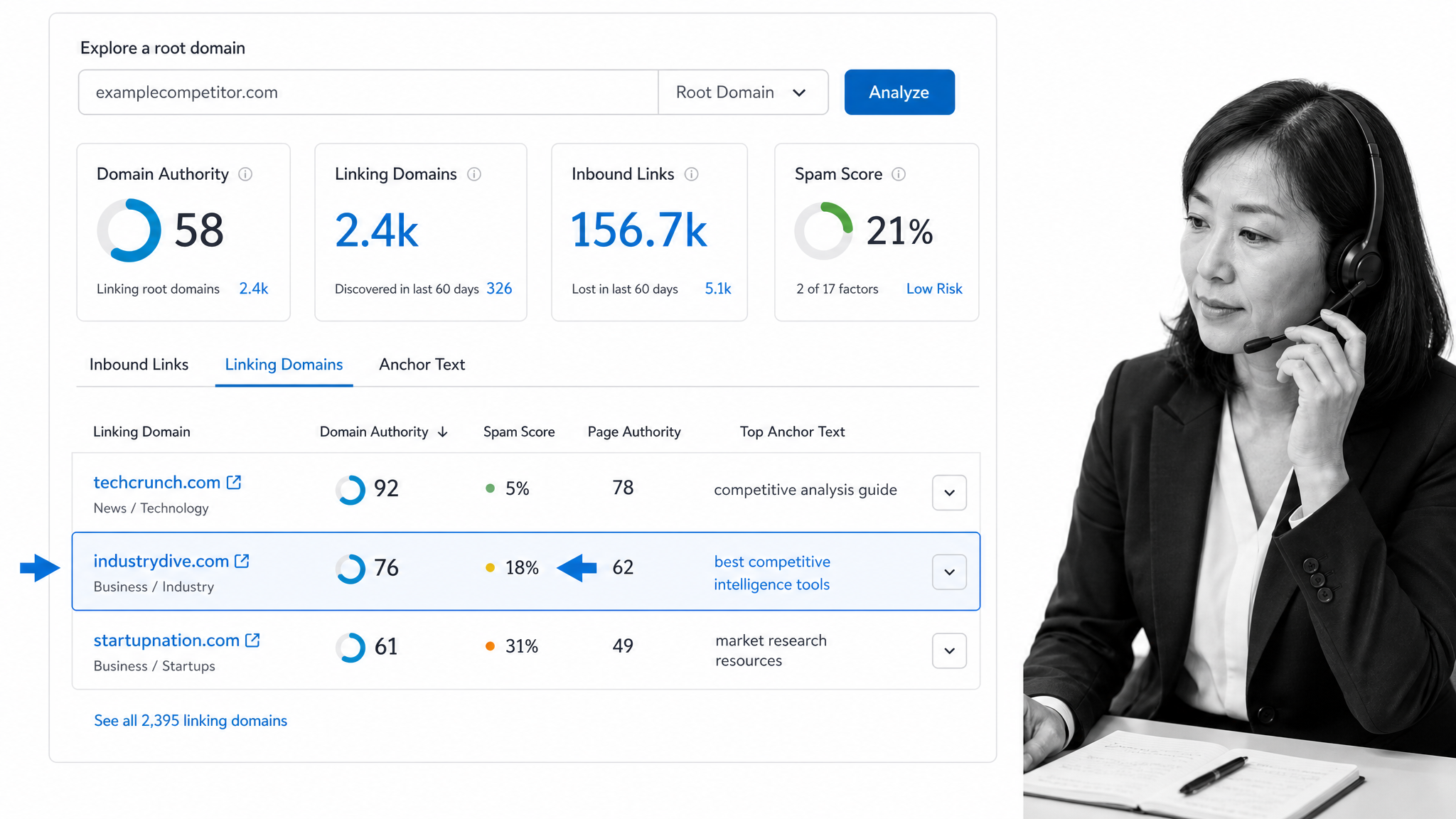Click the yellow 18% spam score dot
This screenshot has width=1456, height=819.
(490, 567)
